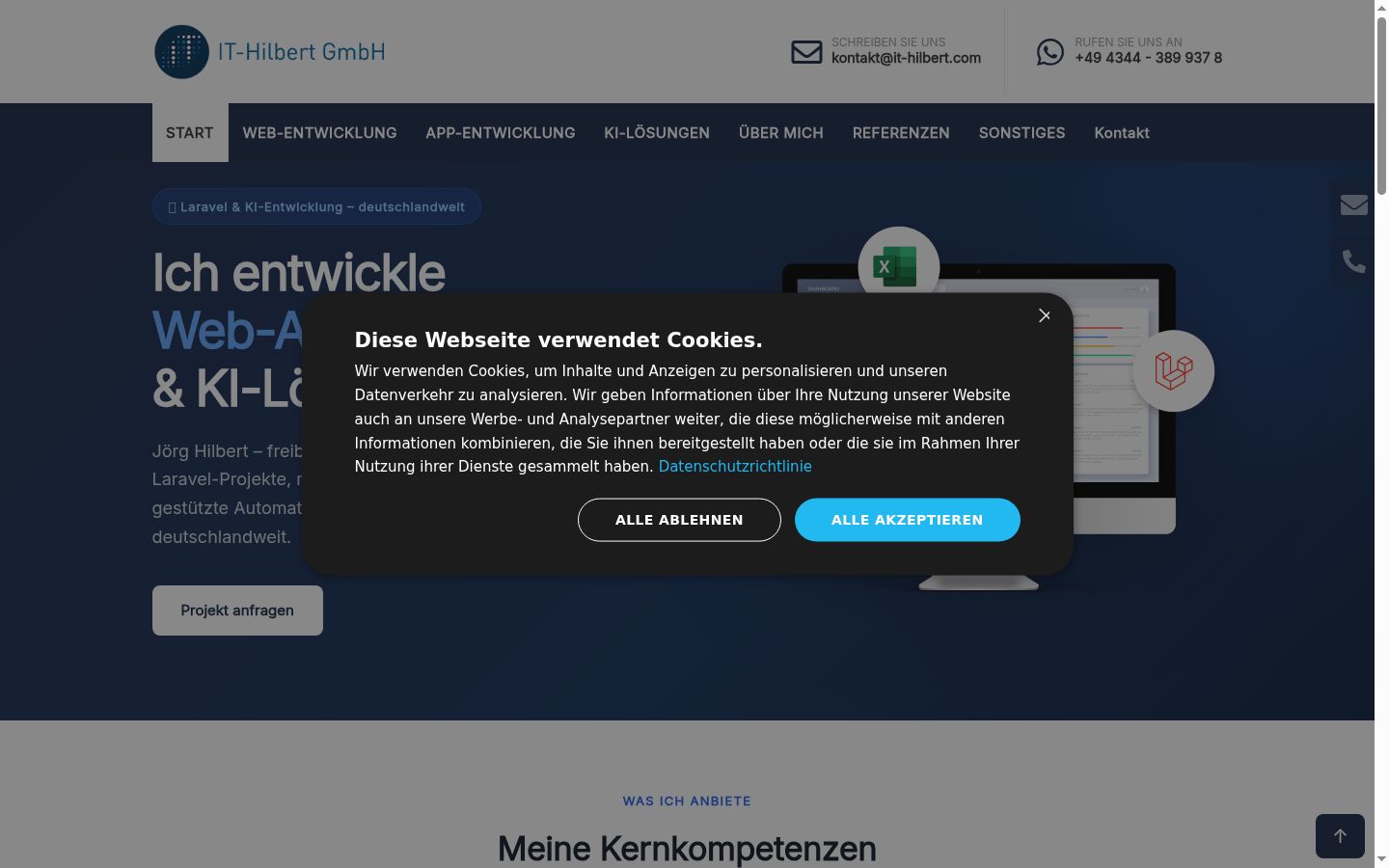Screen dimensions: 1389x868
Task: Select the START navigation tab
Action: 190,133
